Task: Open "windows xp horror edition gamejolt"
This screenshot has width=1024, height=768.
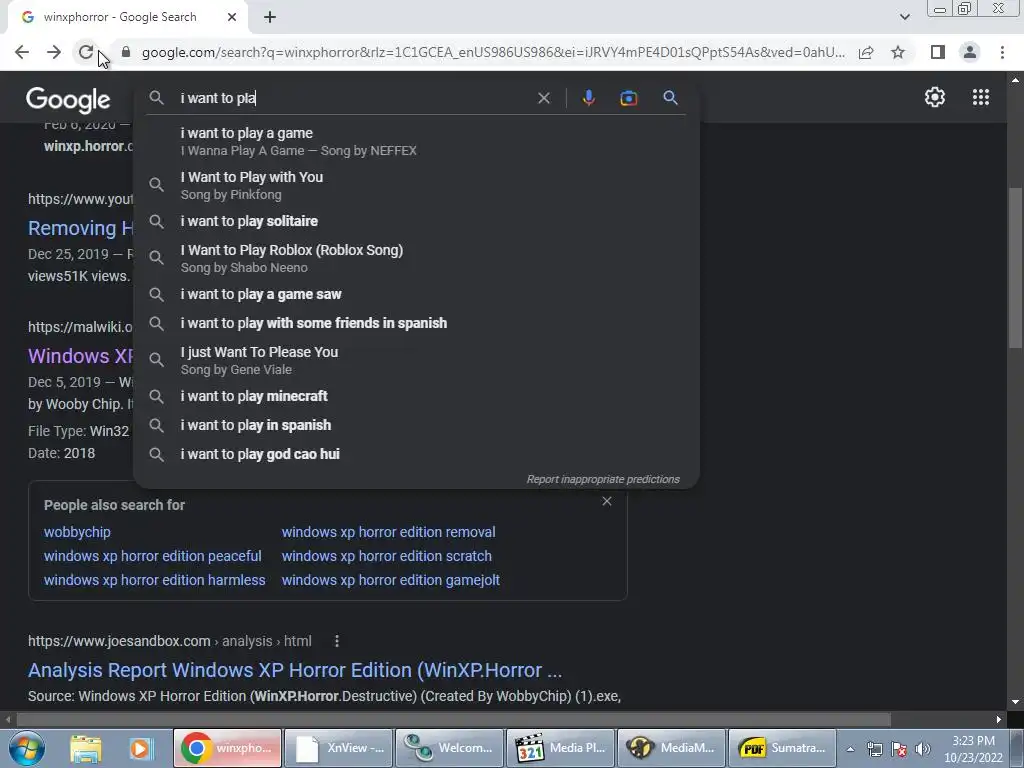Action: [391, 580]
